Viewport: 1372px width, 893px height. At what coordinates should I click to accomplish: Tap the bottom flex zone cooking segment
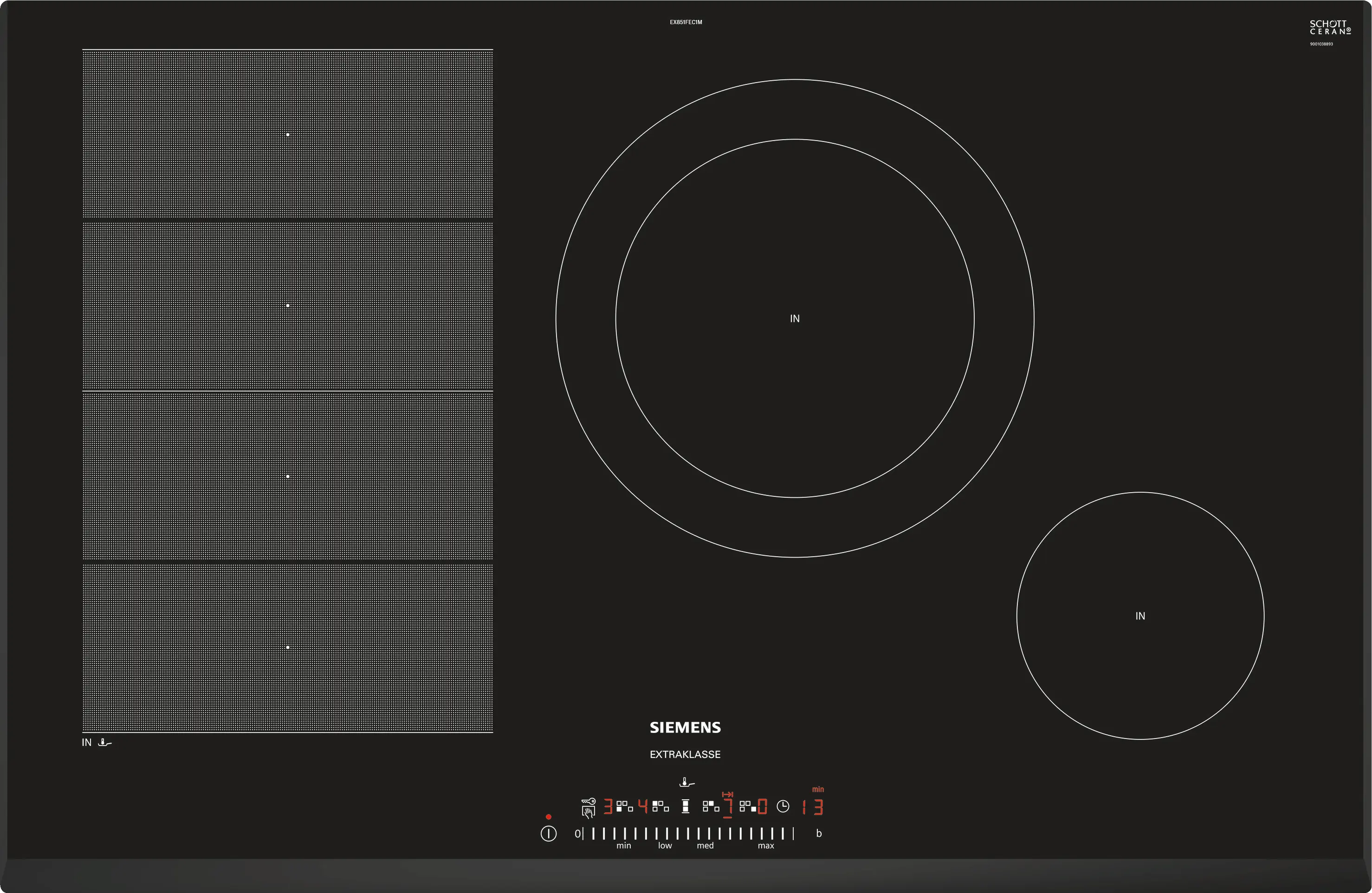287,647
